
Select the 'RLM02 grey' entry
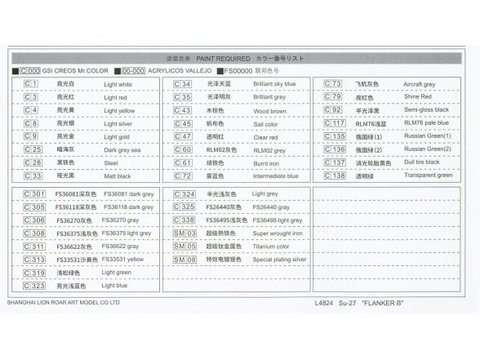pyautogui.click(x=269, y=151)
